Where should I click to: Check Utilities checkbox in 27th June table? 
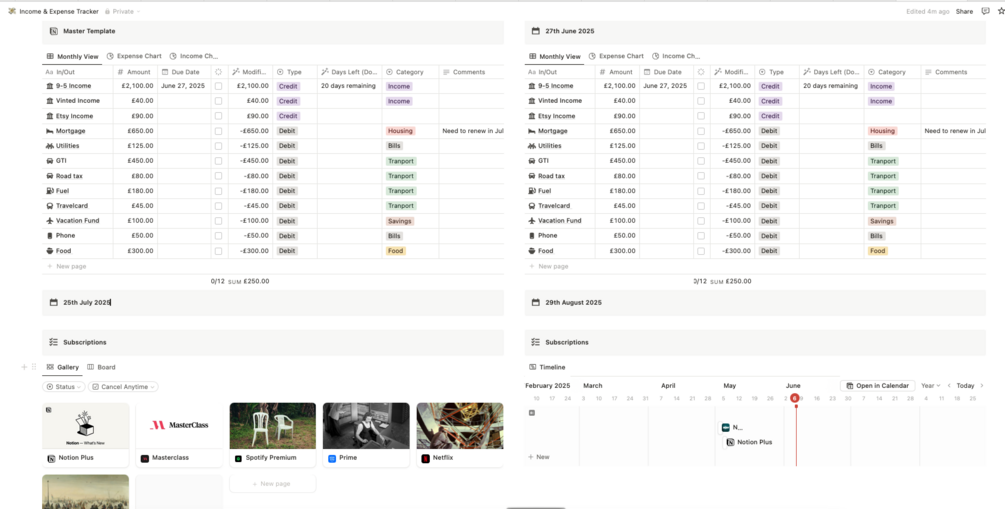(701, 146)
